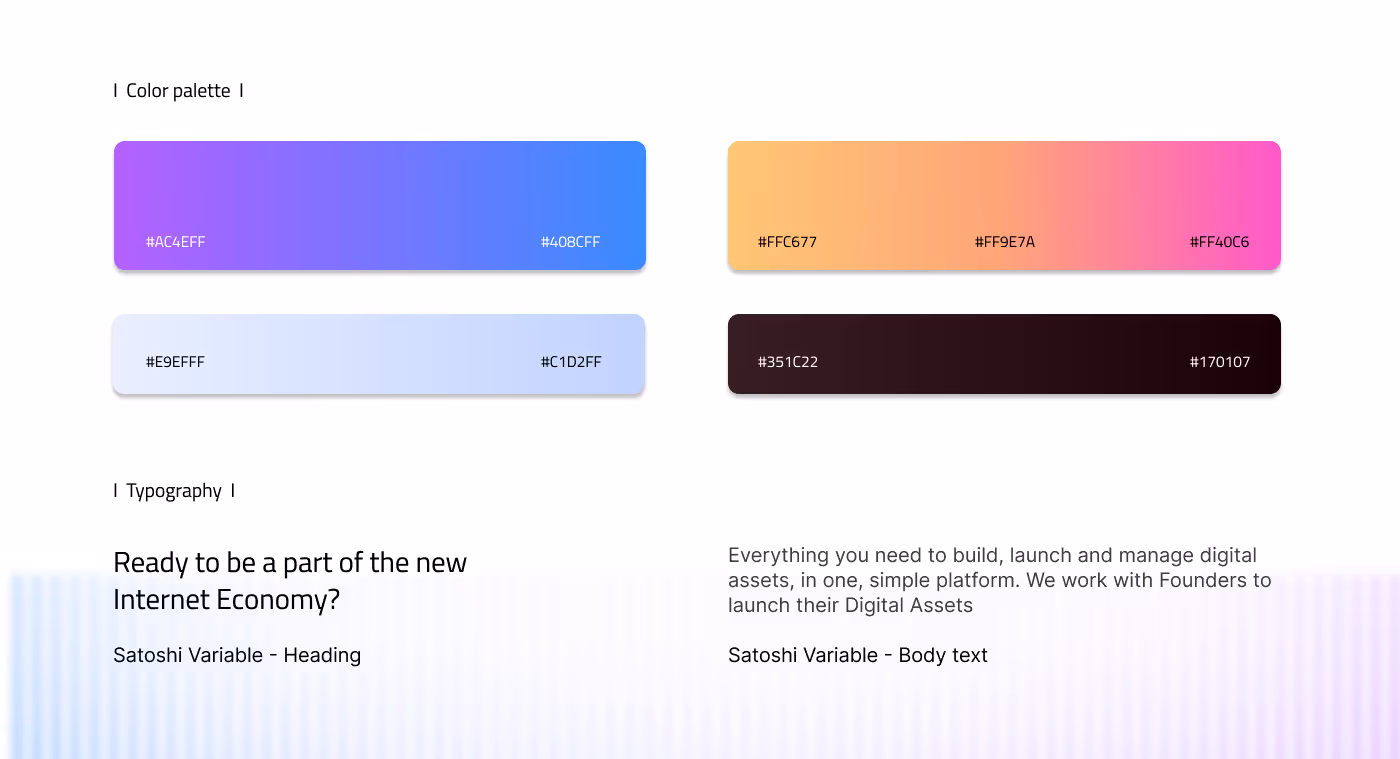Click the #AC4EFF hex code label
The image size is (1400, 759).
[176, 242]
